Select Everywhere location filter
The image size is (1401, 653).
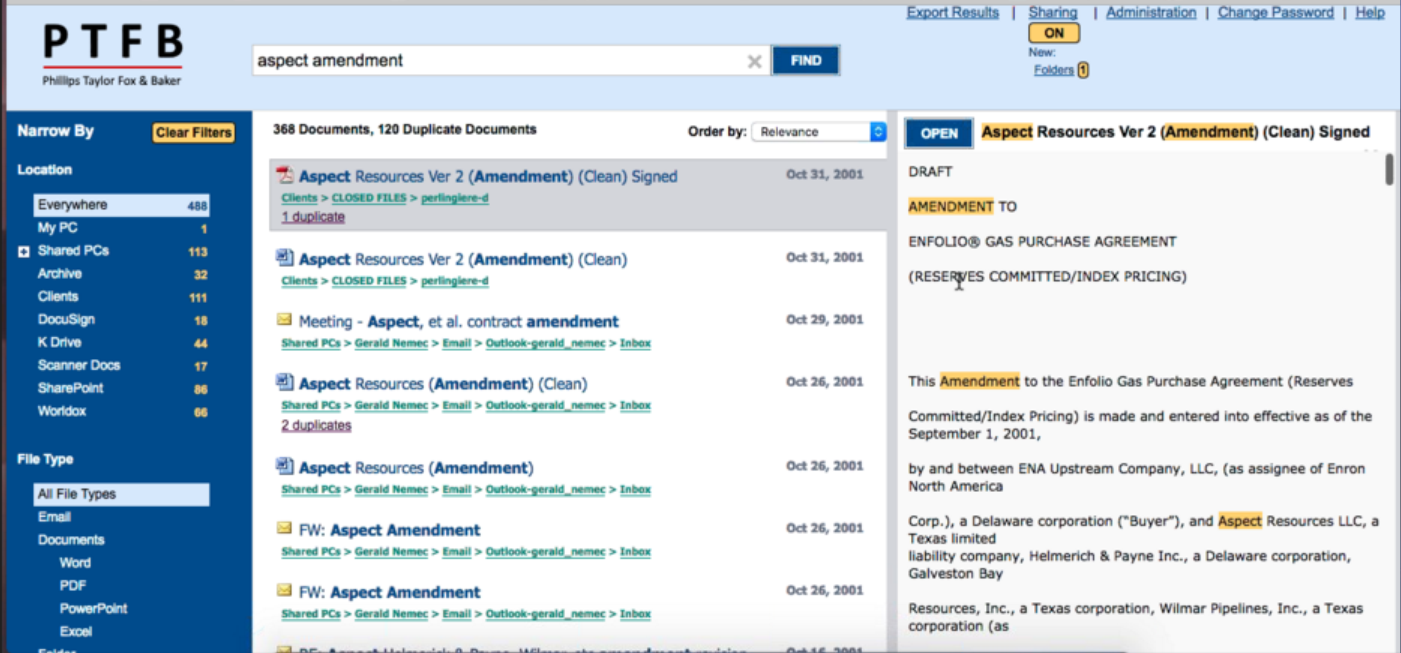[121, 205]
